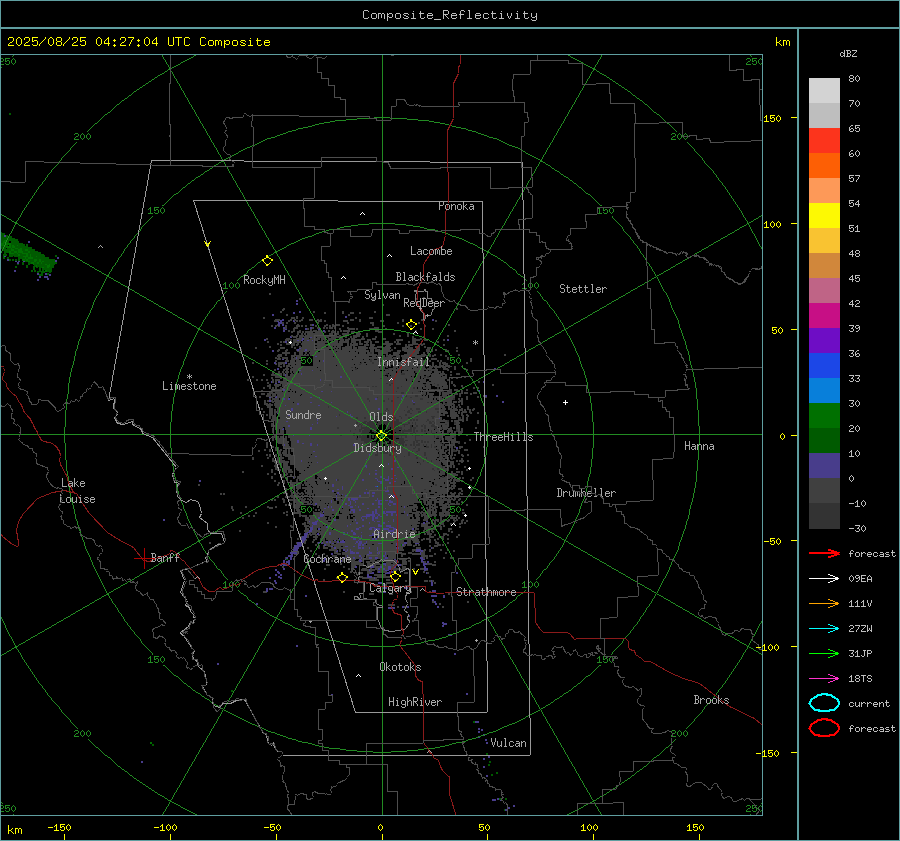Click the yellow diamond marker above Calgary

coord(395,576)
